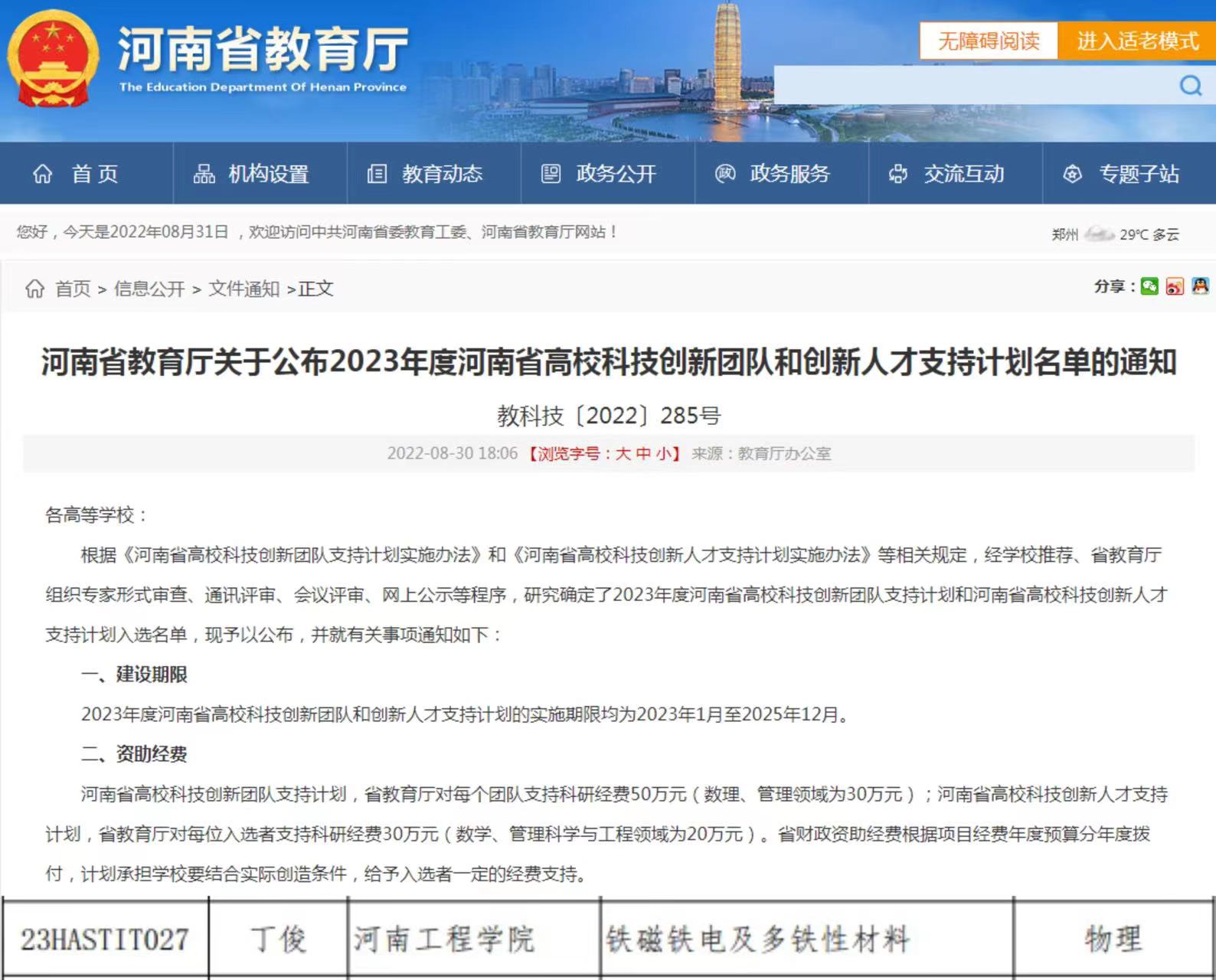Share the article via WeChat icon
The height and width of the screenshot is (980, 1216).
(1149, 286)
